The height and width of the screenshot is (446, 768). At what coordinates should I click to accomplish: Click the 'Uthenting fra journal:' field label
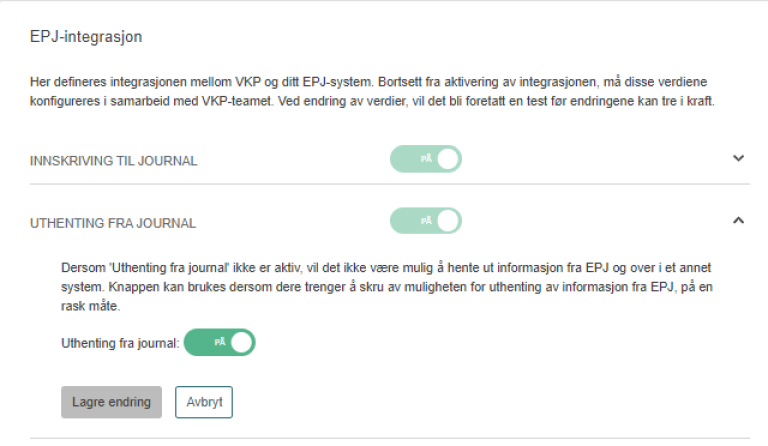coord(120,343)
